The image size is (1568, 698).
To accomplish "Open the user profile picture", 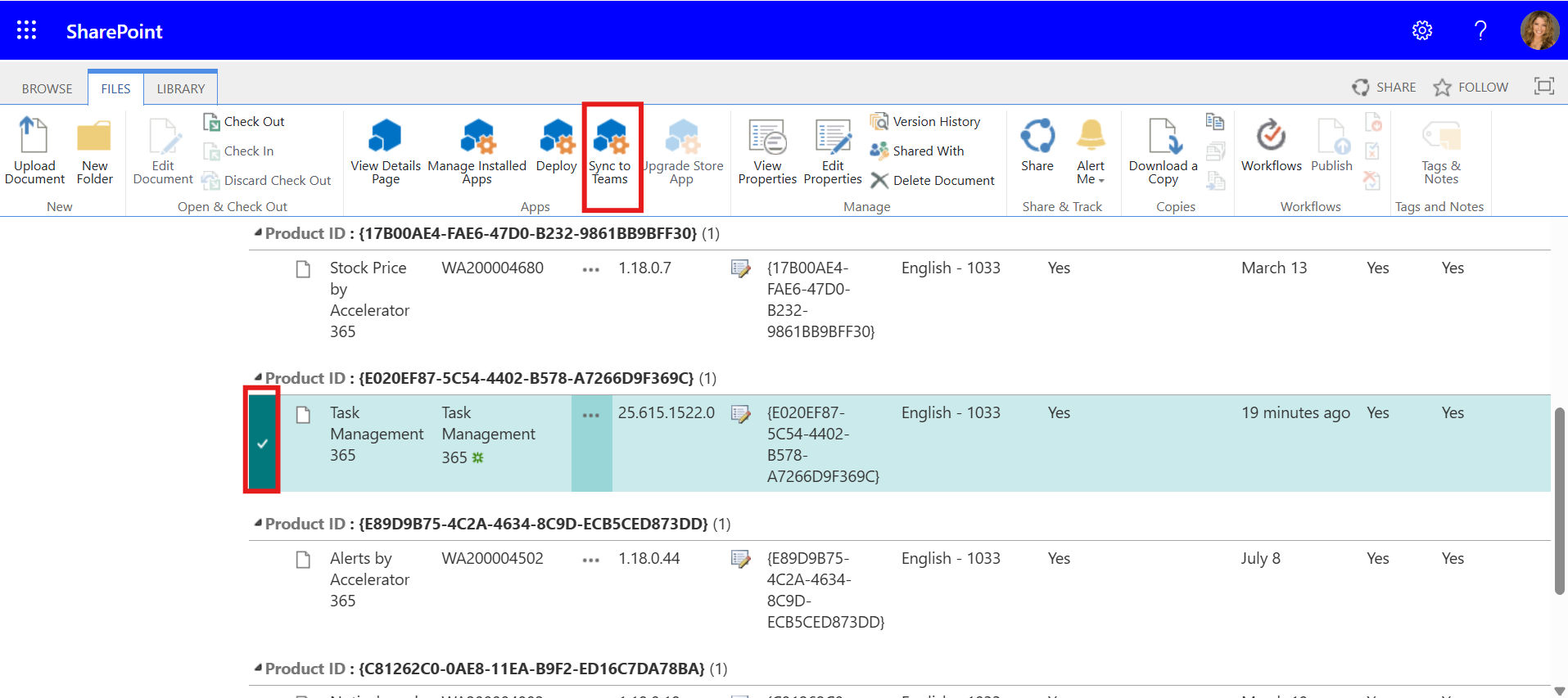I will (x=1539, y=30).
